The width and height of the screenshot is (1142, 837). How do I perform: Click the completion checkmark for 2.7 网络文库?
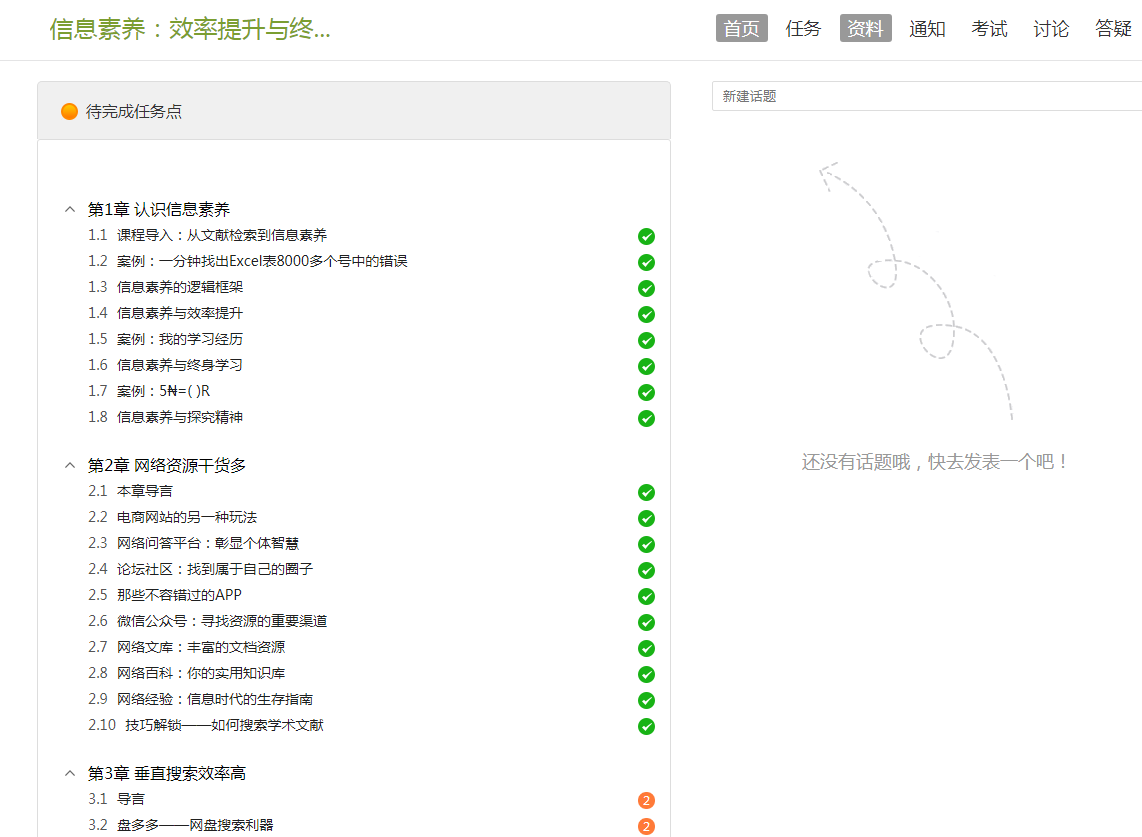tap(646, 649)
